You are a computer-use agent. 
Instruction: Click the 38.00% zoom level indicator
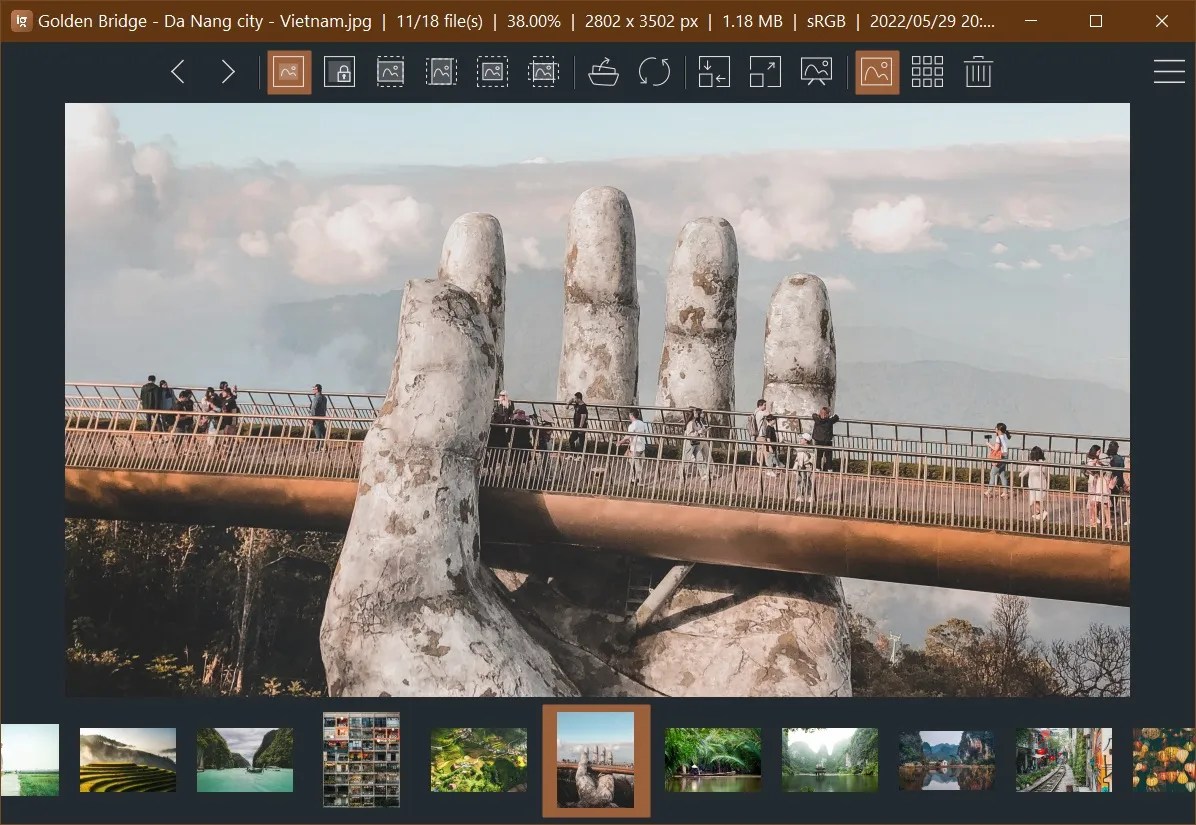pos(533,20)
